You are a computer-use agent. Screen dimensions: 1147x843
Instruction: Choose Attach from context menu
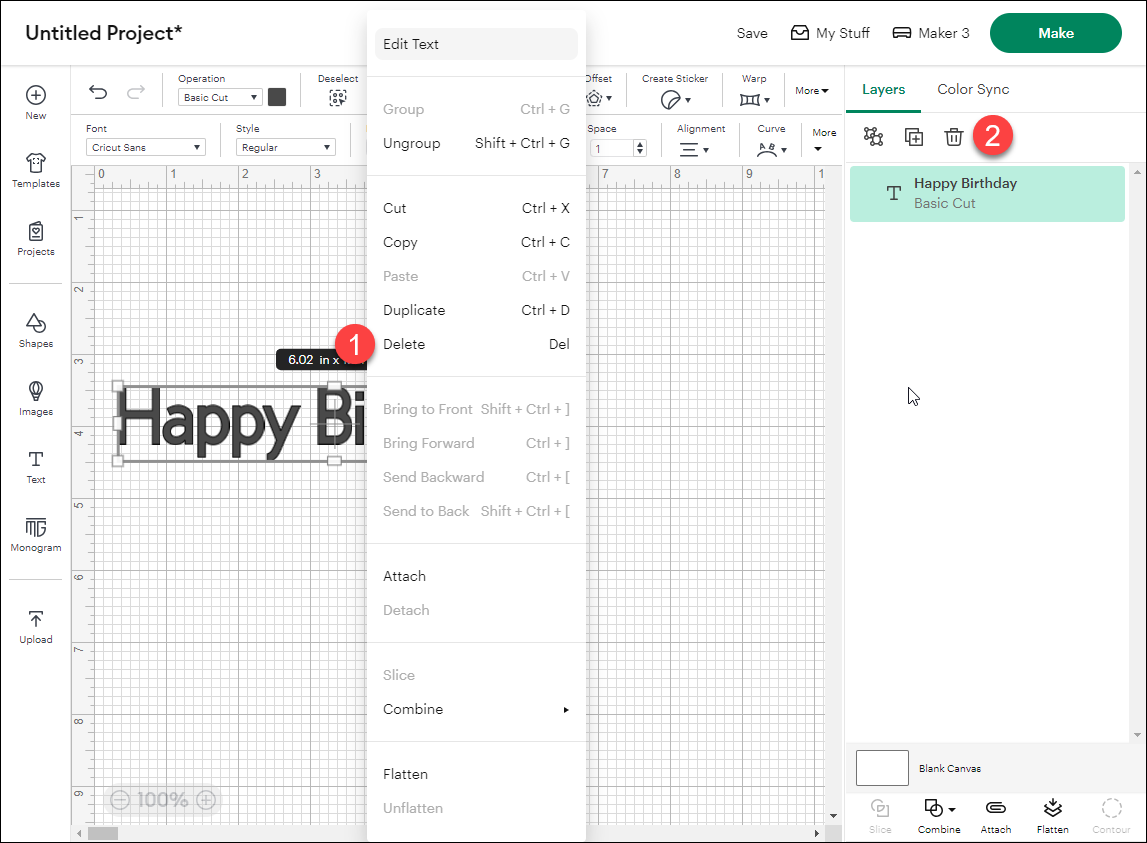(x=476, y=577)
